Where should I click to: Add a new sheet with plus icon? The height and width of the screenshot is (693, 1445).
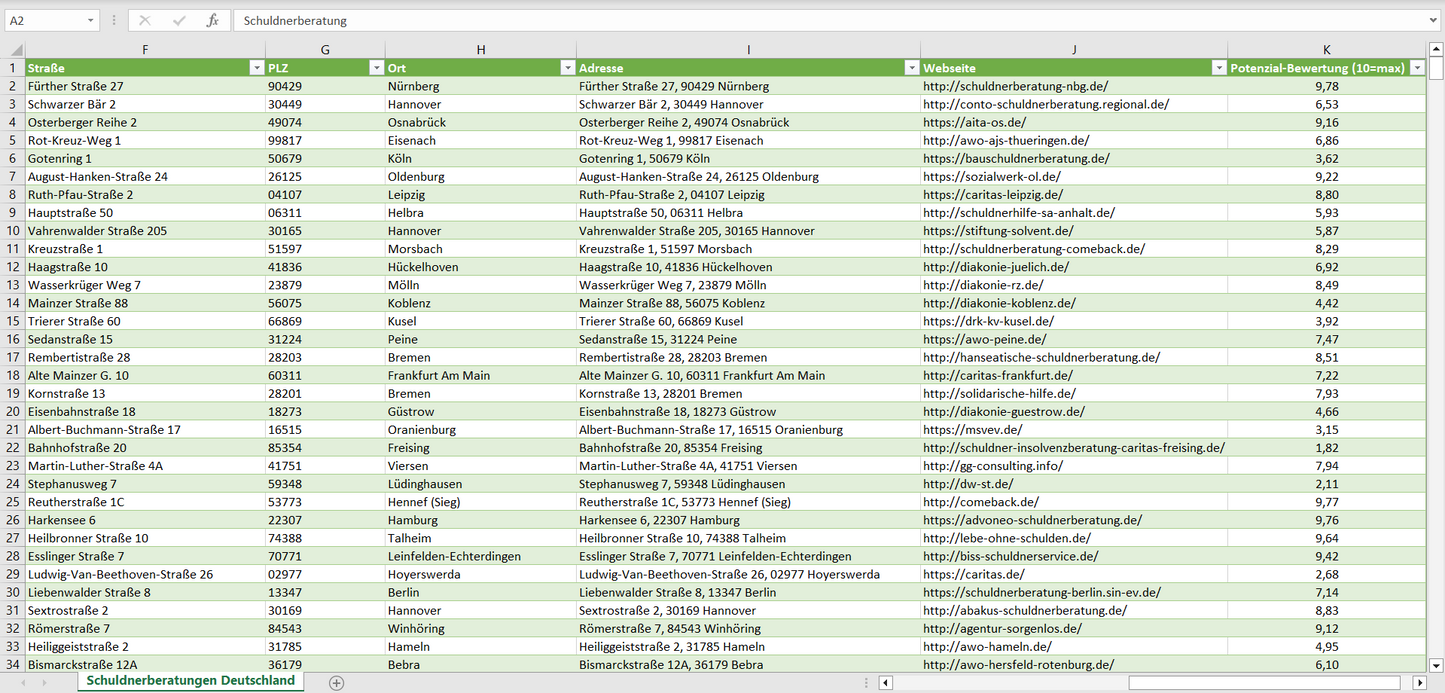336,683
